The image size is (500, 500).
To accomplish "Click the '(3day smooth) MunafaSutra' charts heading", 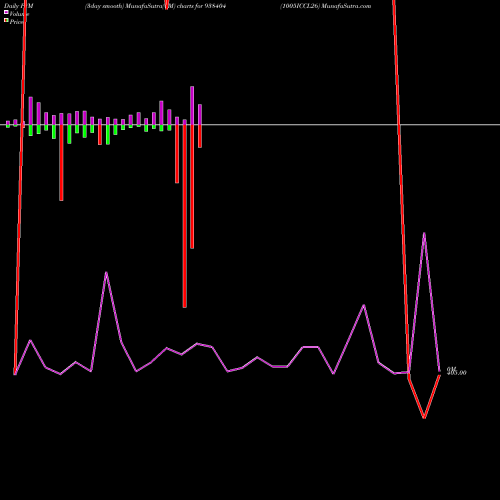I will point(155,6).
